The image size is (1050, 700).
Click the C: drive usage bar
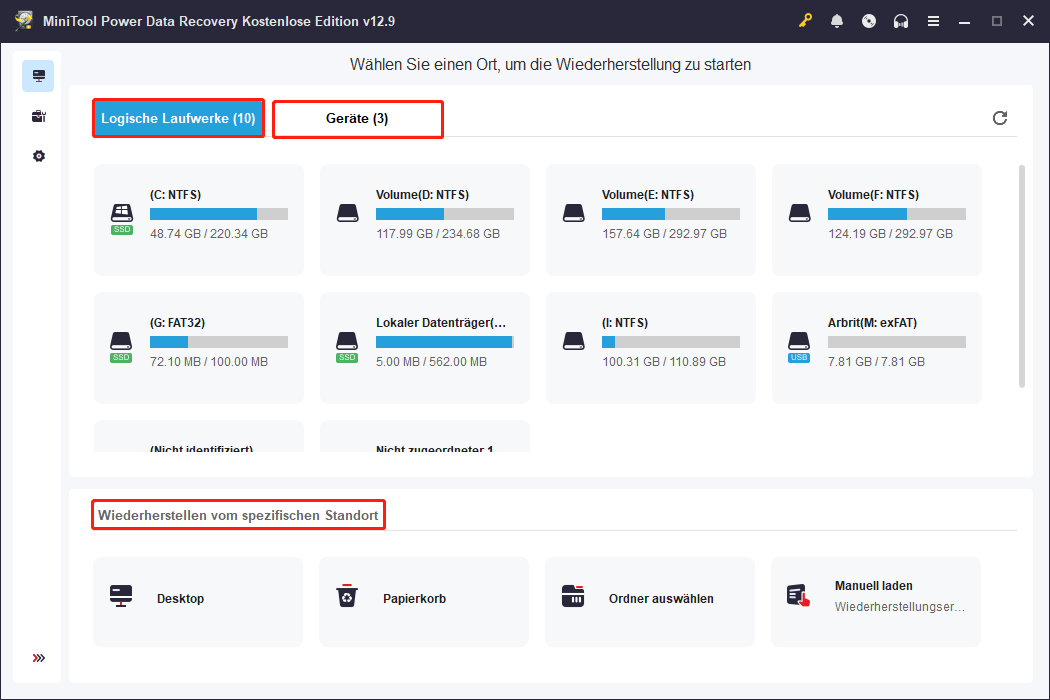pyautogui.click(x=219, y=214)
